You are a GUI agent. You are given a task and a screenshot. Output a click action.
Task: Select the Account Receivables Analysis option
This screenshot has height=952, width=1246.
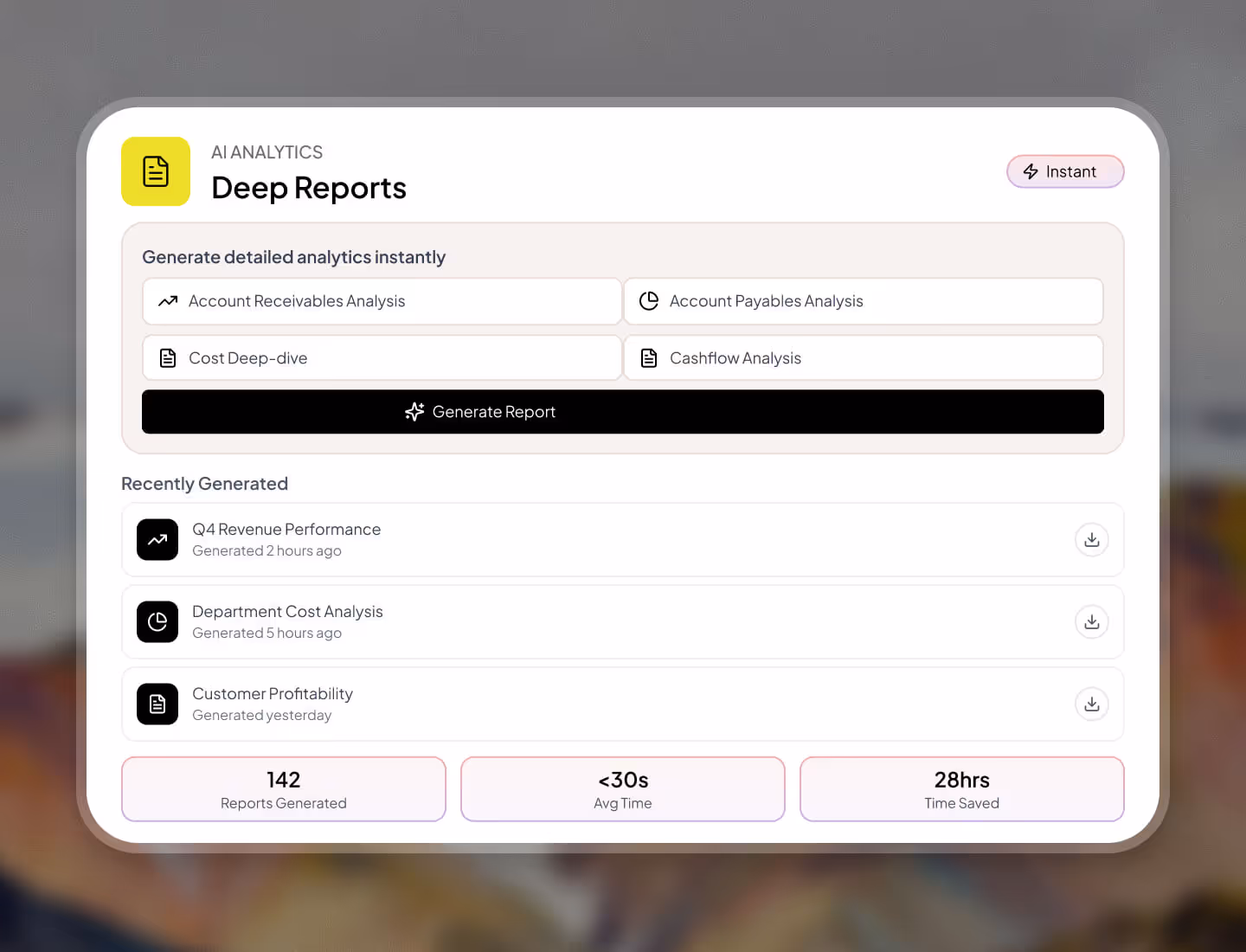coord(382,301)
